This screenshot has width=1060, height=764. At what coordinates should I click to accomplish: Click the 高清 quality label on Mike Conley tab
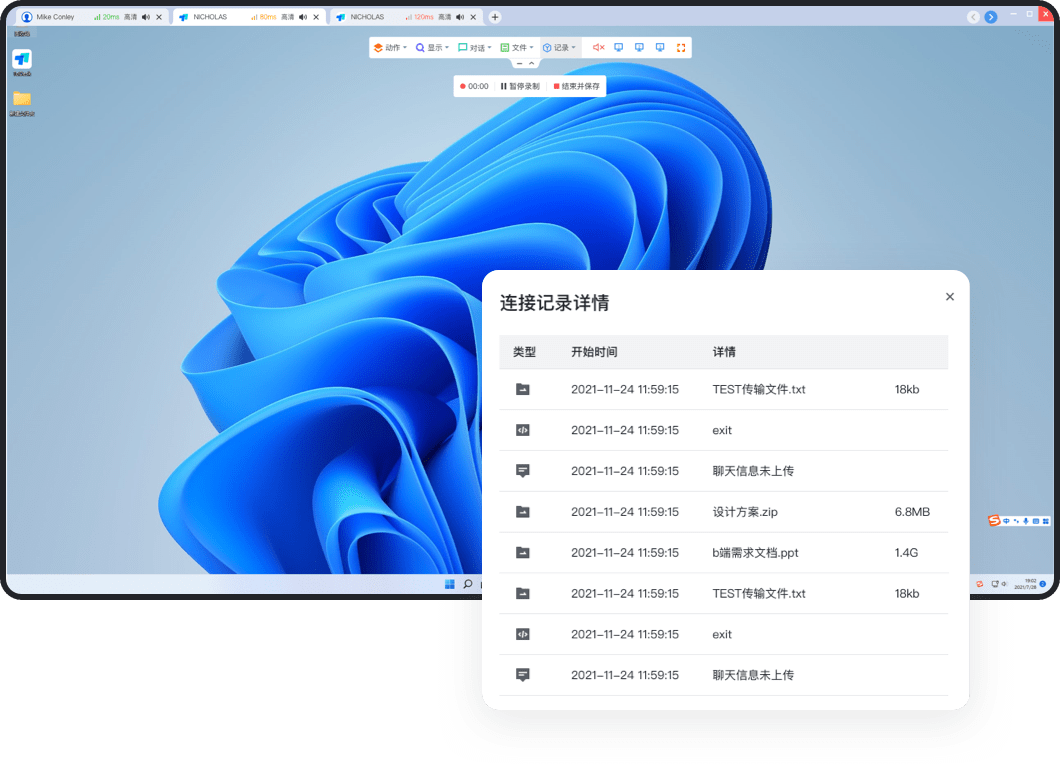(130, 17)
